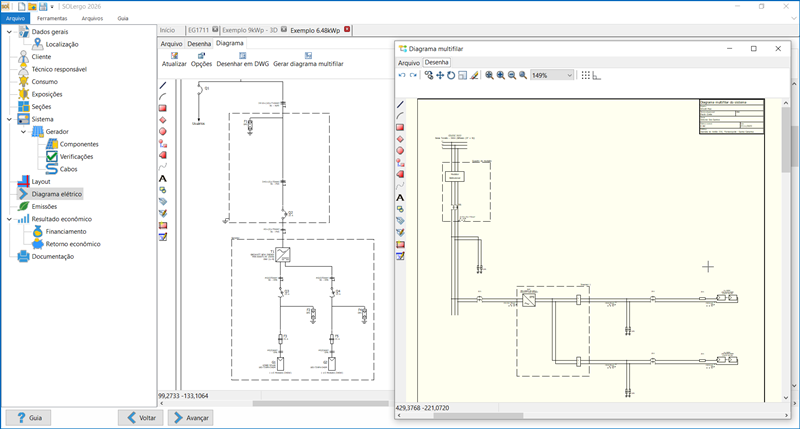The image size is (800, 429).
Task: Select the pan tool in multifilar toolbar
Action: tap(440, 75)
